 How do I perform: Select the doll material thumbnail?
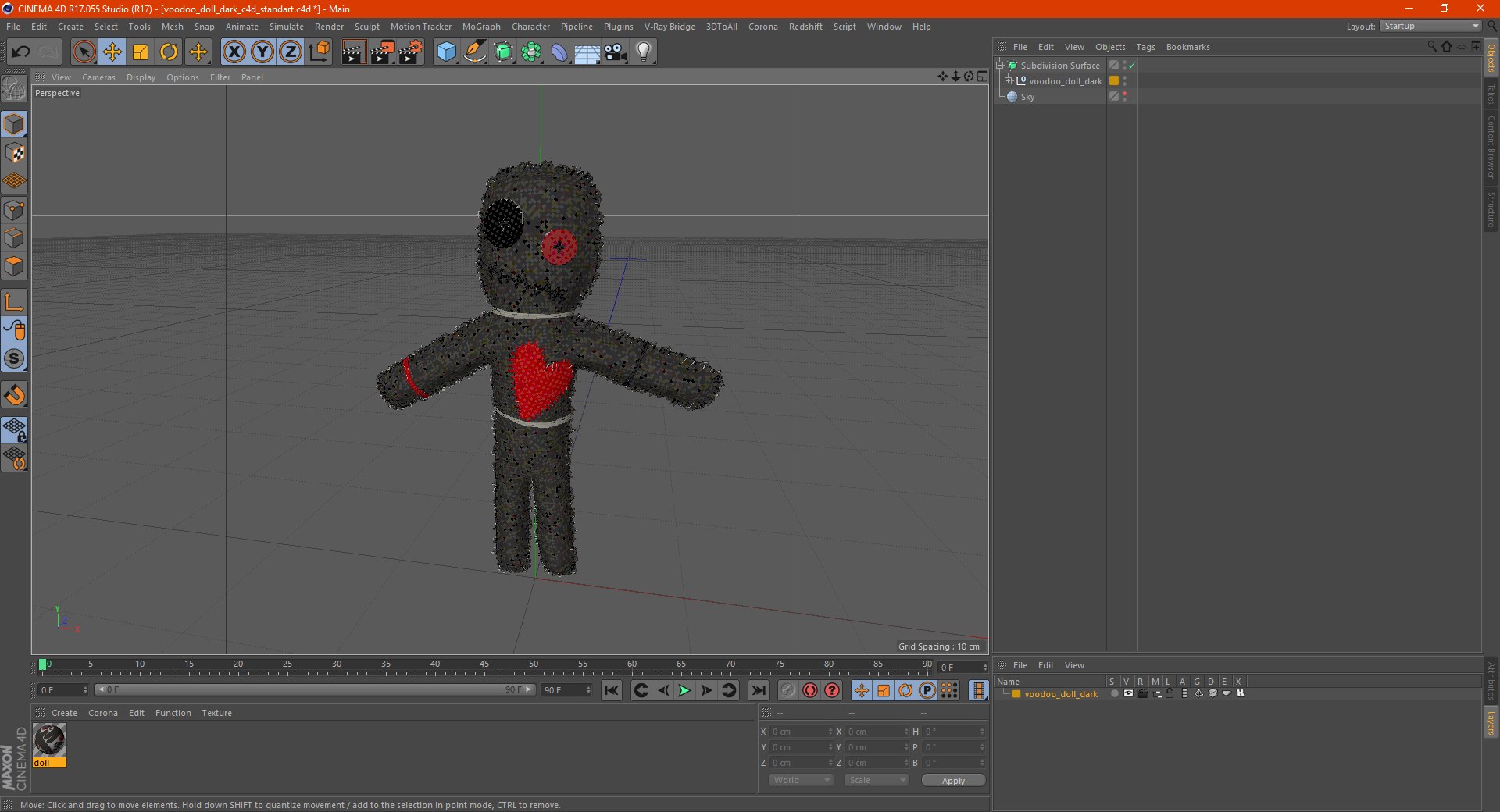(49, 741)
